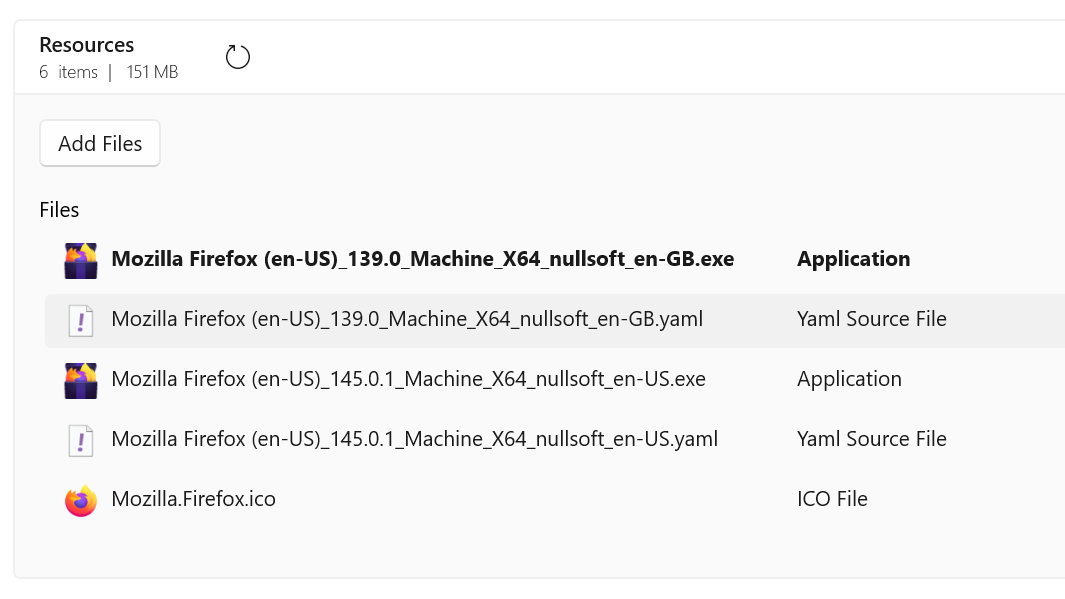Click the Firefox logo icon for Mozilla.Firefox.ico

[x=81, y=500]
